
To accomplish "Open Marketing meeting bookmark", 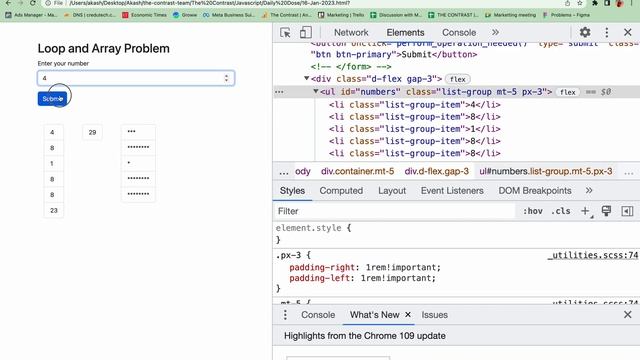I will (510, 15).
